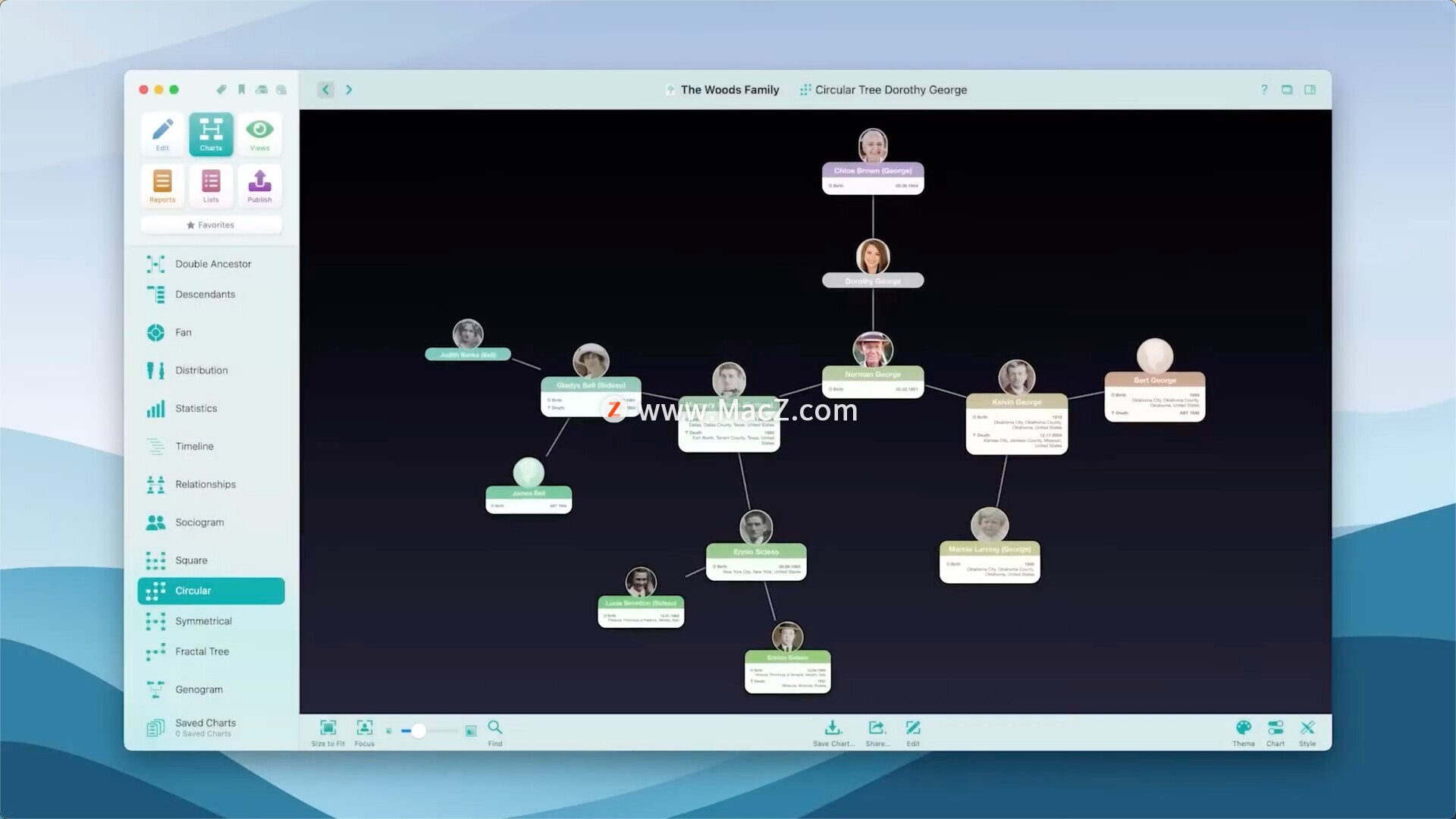The height and width of the screenshot is (819, 1456).
Task: Click Lucia Benetton (Sideso) portrait
Action: [641, 582]
